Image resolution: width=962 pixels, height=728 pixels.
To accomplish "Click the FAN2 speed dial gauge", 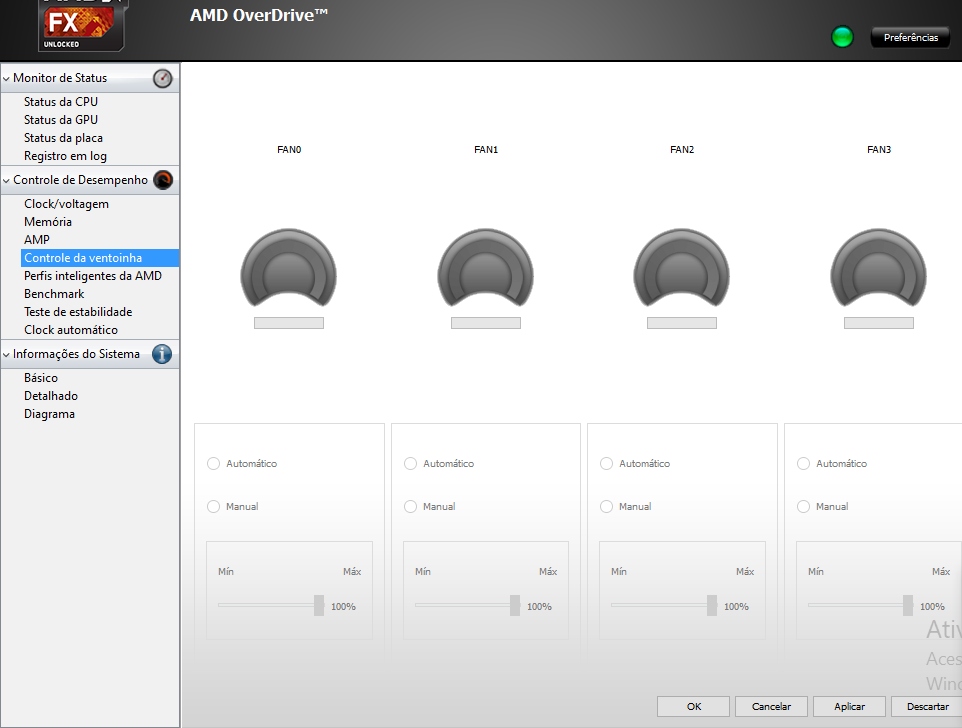I will [682, 267].
